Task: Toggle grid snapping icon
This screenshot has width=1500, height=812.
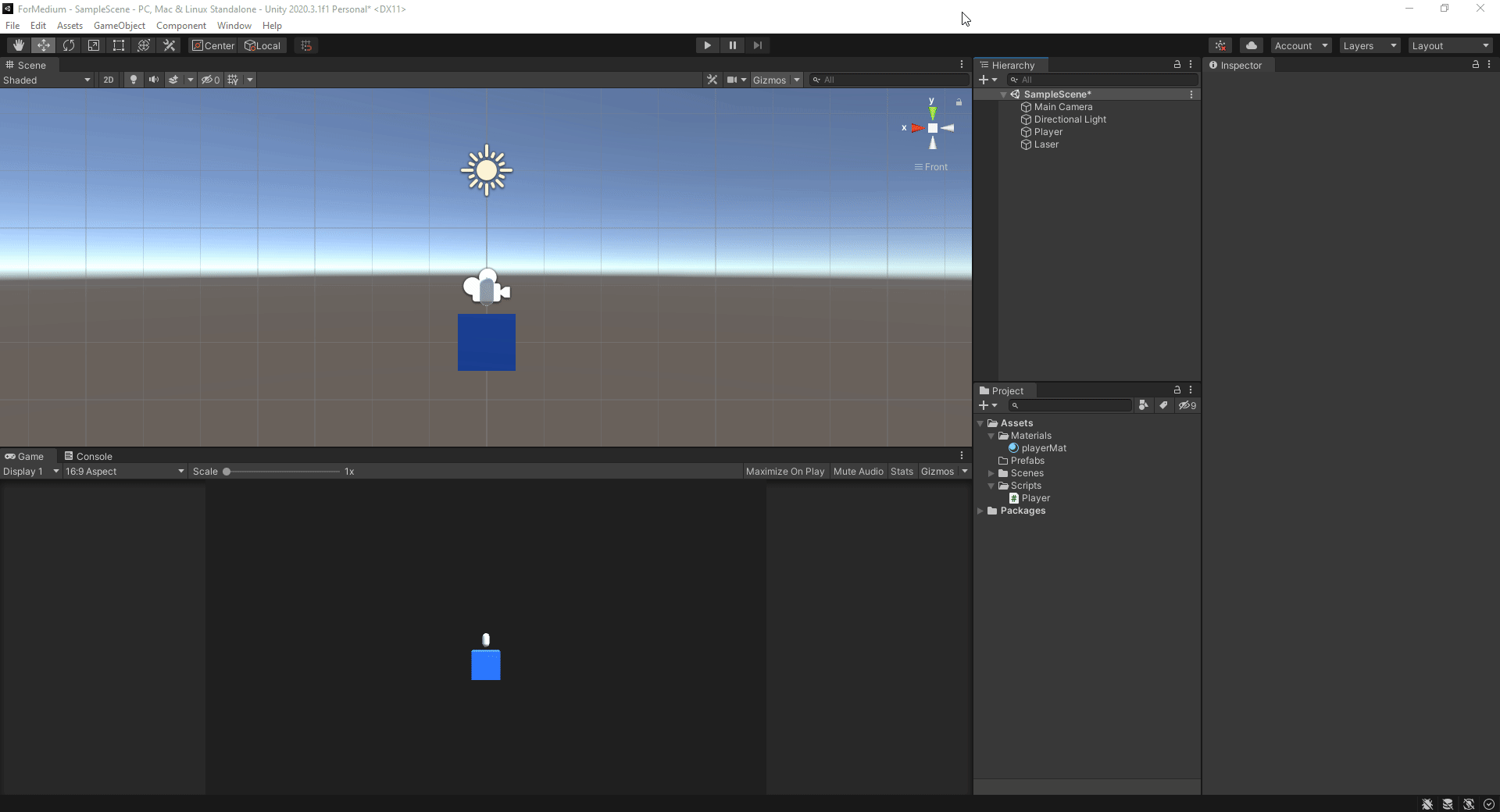Action: coord(306,45)
